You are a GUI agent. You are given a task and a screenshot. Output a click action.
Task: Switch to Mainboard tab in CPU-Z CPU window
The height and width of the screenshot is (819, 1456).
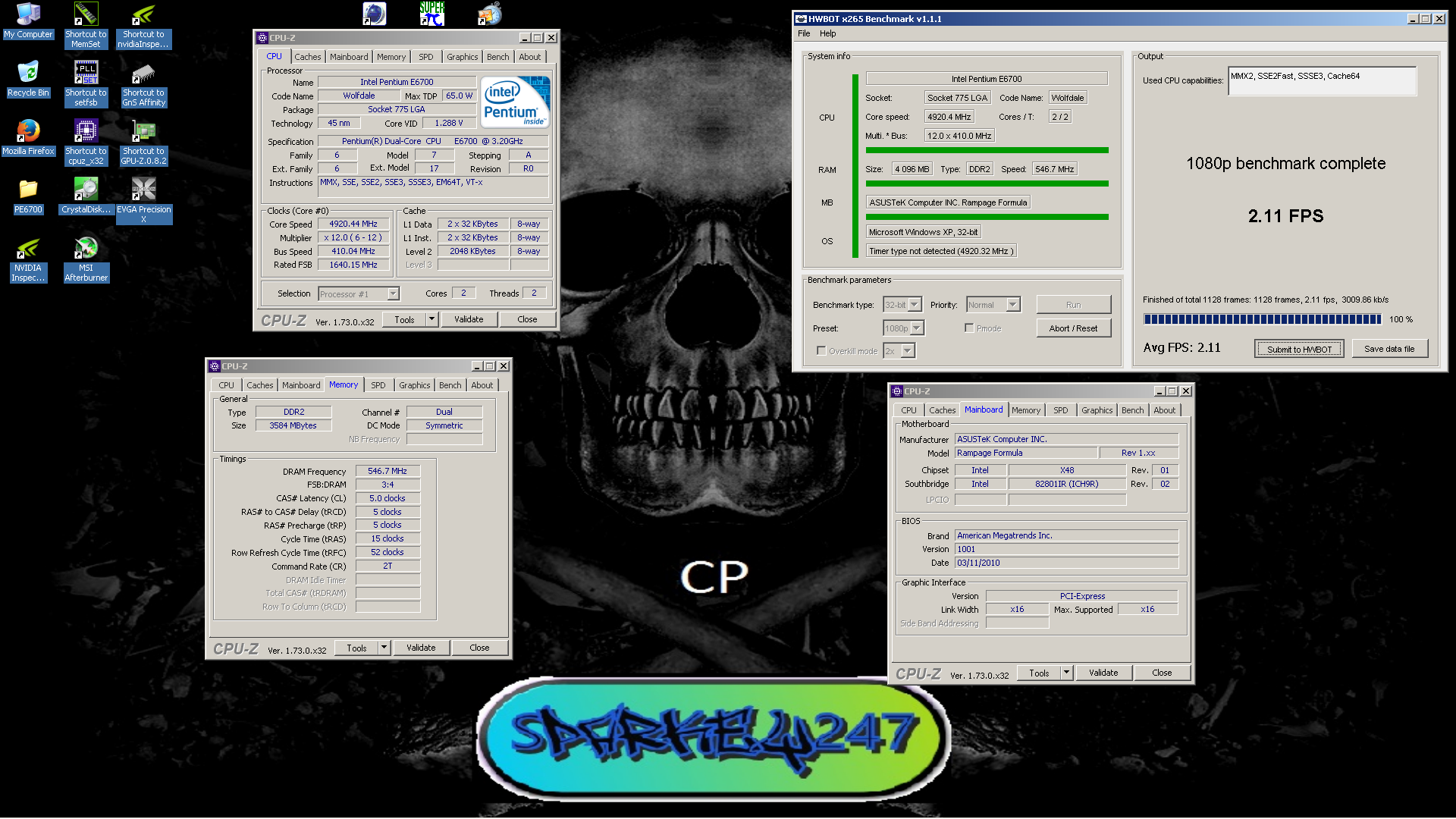point(349,57)
